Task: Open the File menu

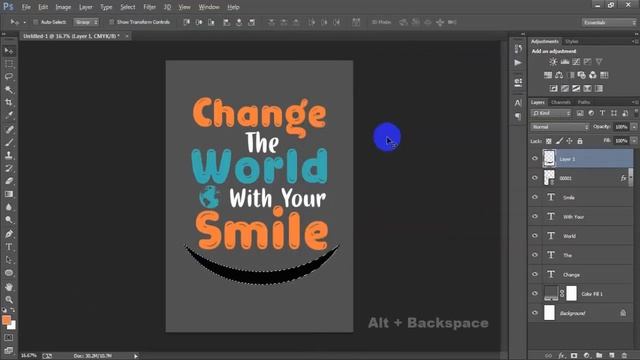Action: (x=26, y=7)
